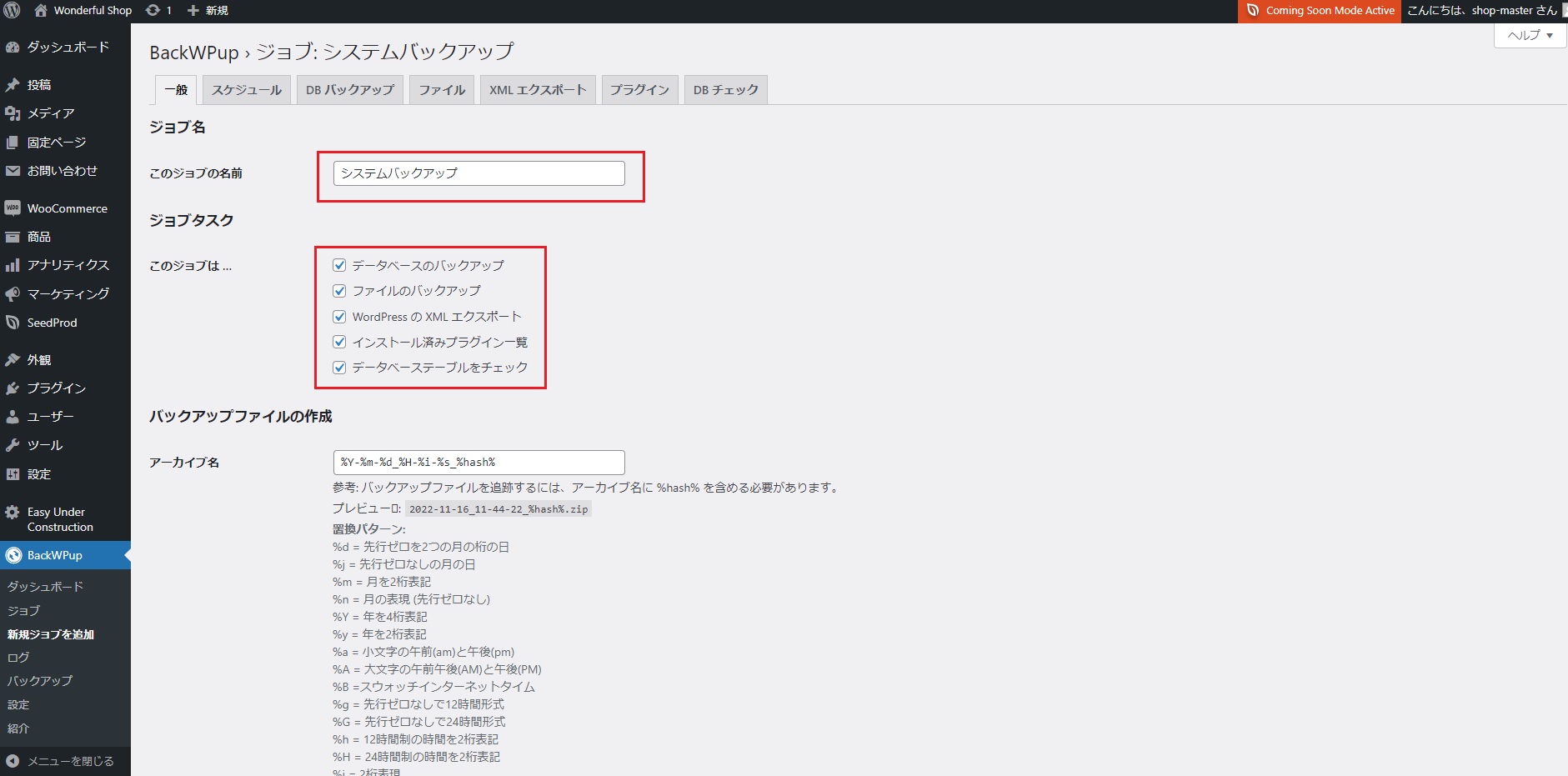Switch to the スケジュール tab
1568x776 pixels.
coord(247,90)
